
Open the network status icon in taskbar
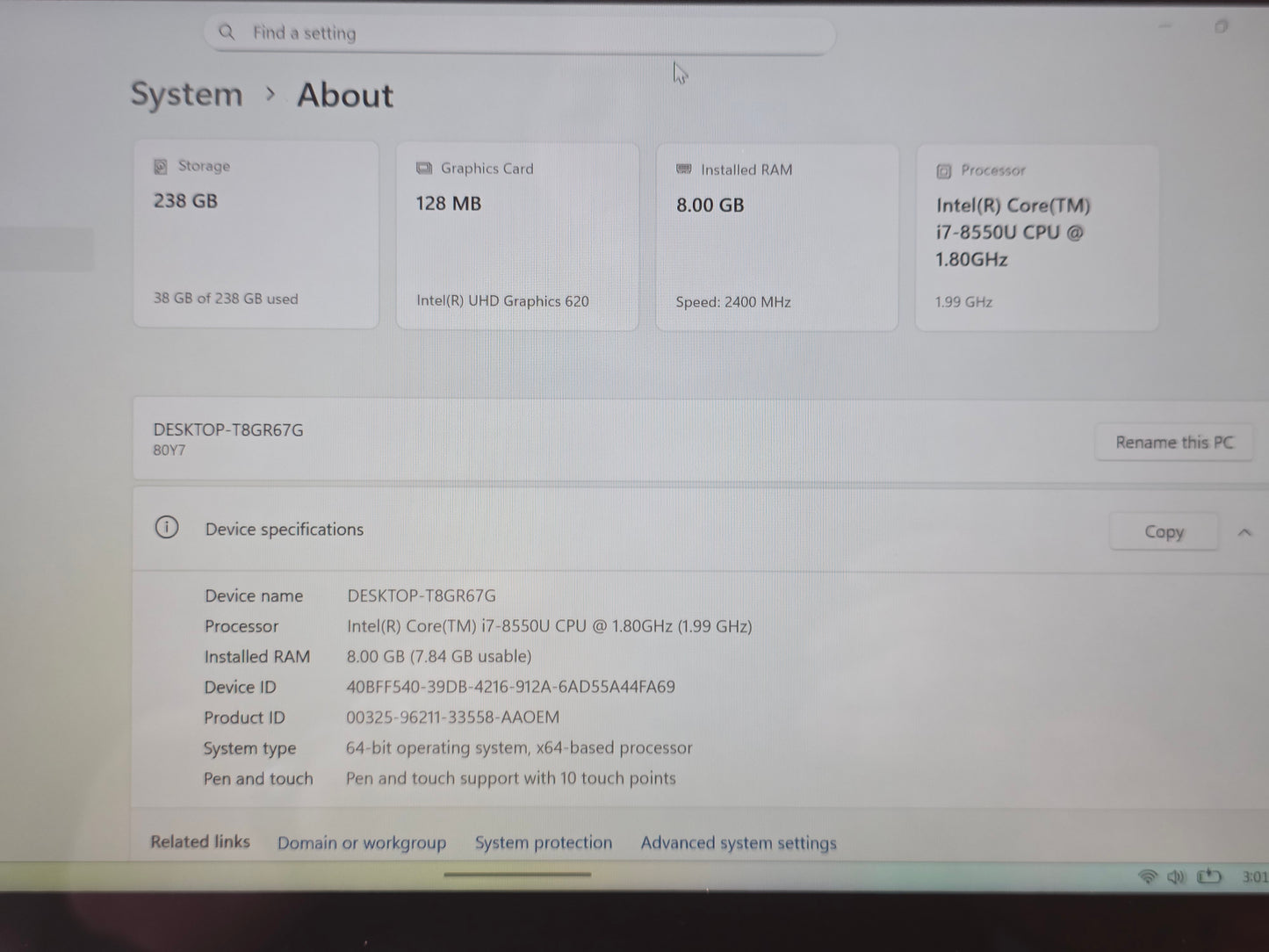(x=1148, y=876)
